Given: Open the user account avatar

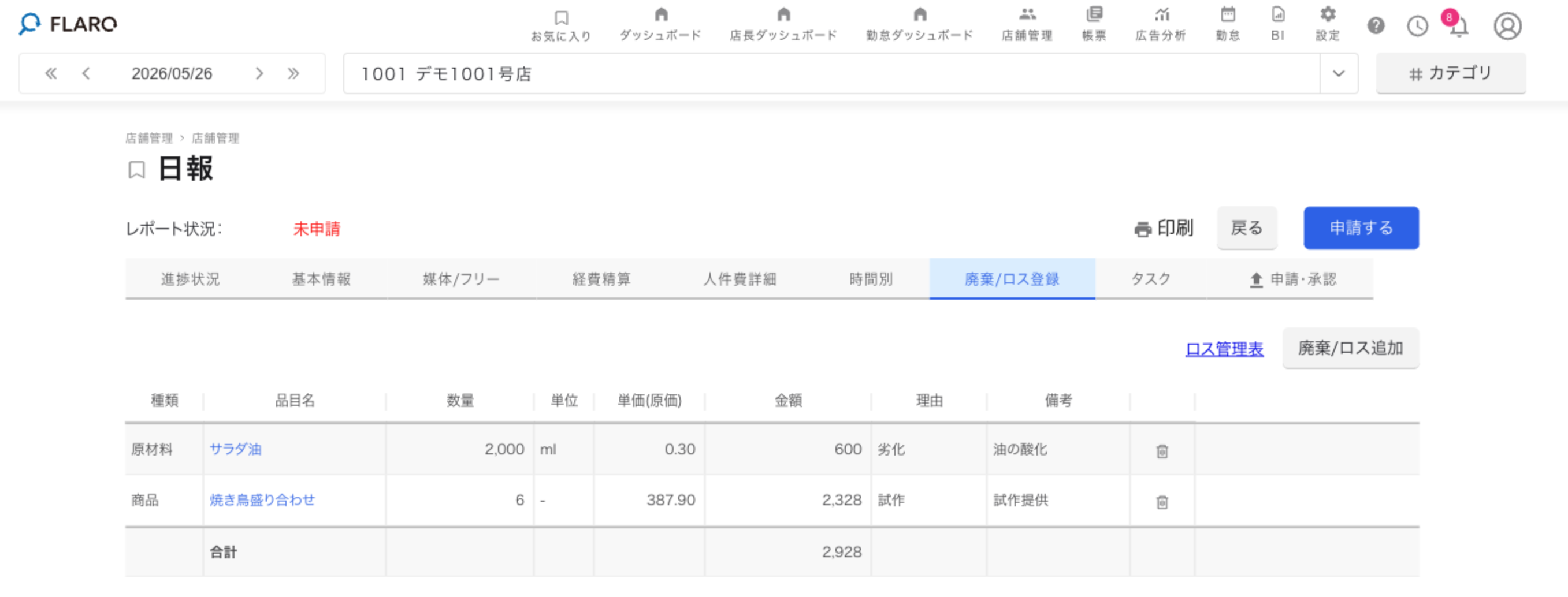Looking at the screenshot, I should (x=1507, y=25).
